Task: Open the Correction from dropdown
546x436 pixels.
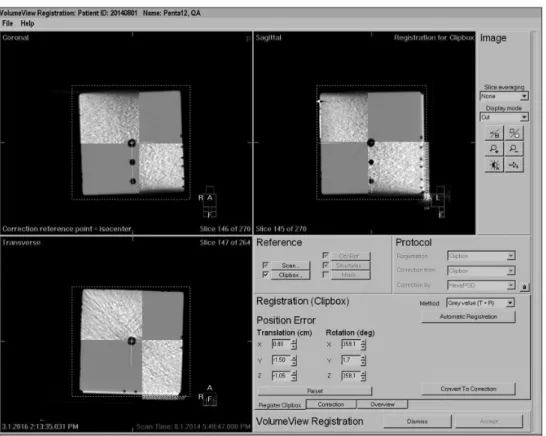Action: point(481,271)
